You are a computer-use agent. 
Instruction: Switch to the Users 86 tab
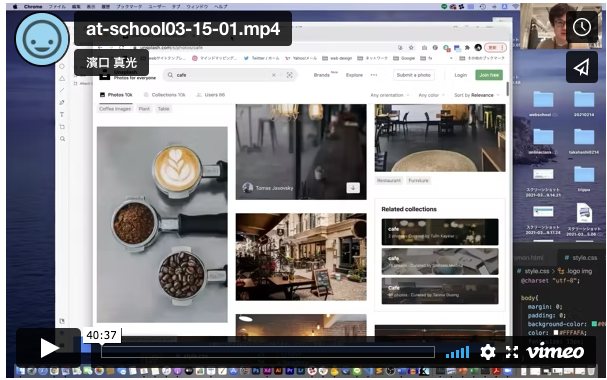tap(211, 95)
